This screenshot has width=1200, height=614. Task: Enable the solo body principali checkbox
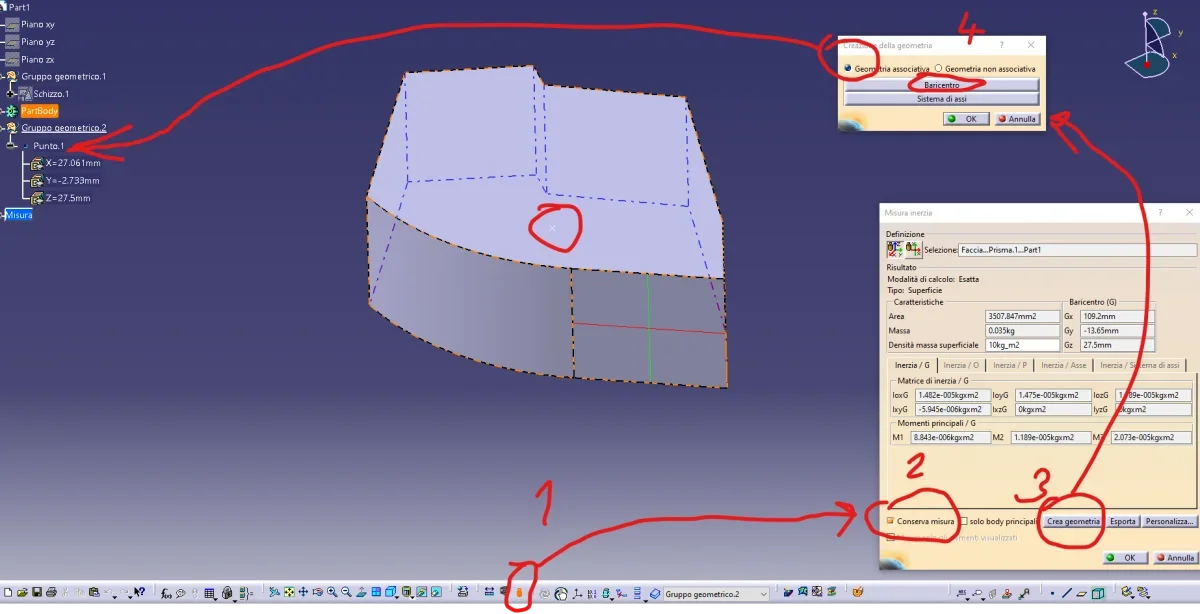[x=964, y=521]
